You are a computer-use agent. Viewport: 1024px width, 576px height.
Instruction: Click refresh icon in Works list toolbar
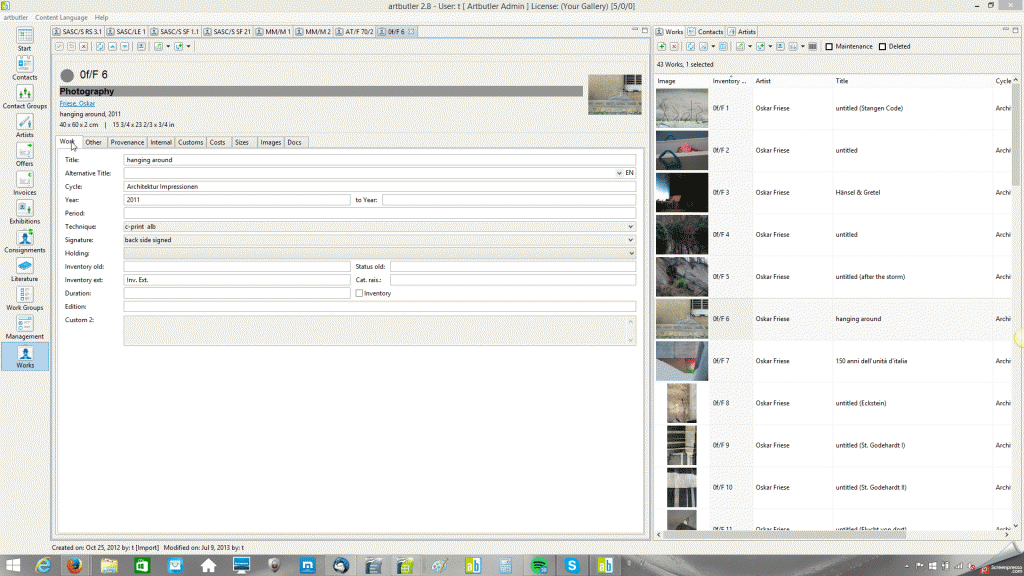tap(690, 46)
